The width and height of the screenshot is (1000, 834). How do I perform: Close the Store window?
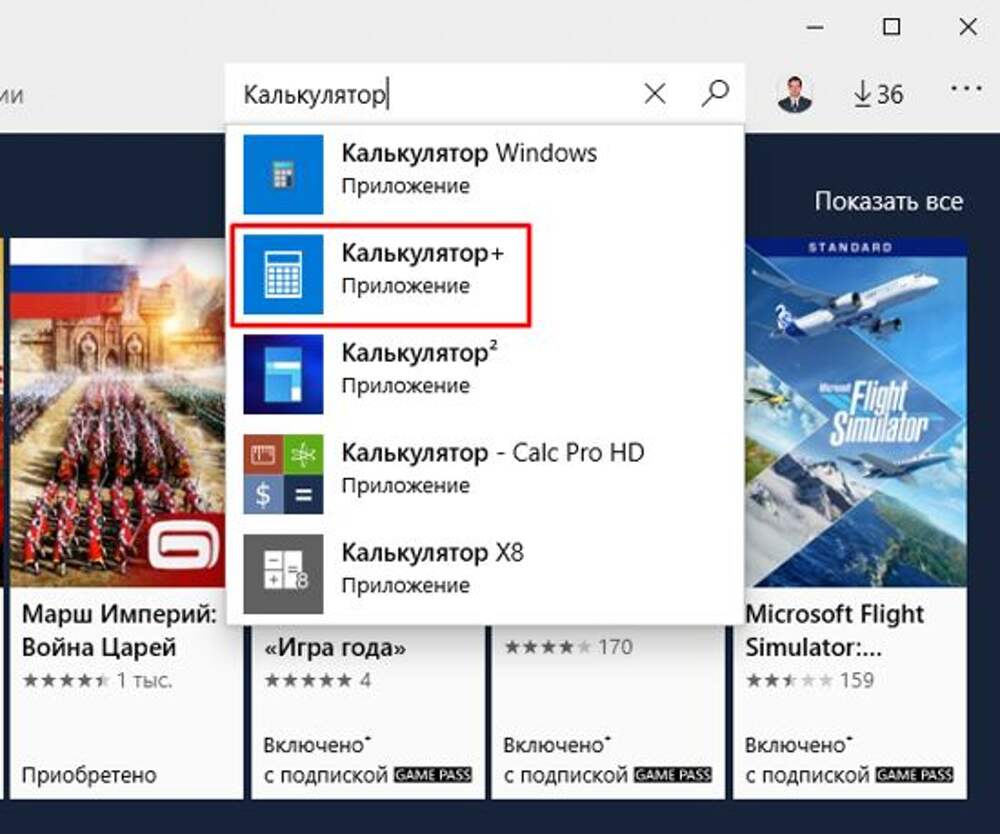968,27
